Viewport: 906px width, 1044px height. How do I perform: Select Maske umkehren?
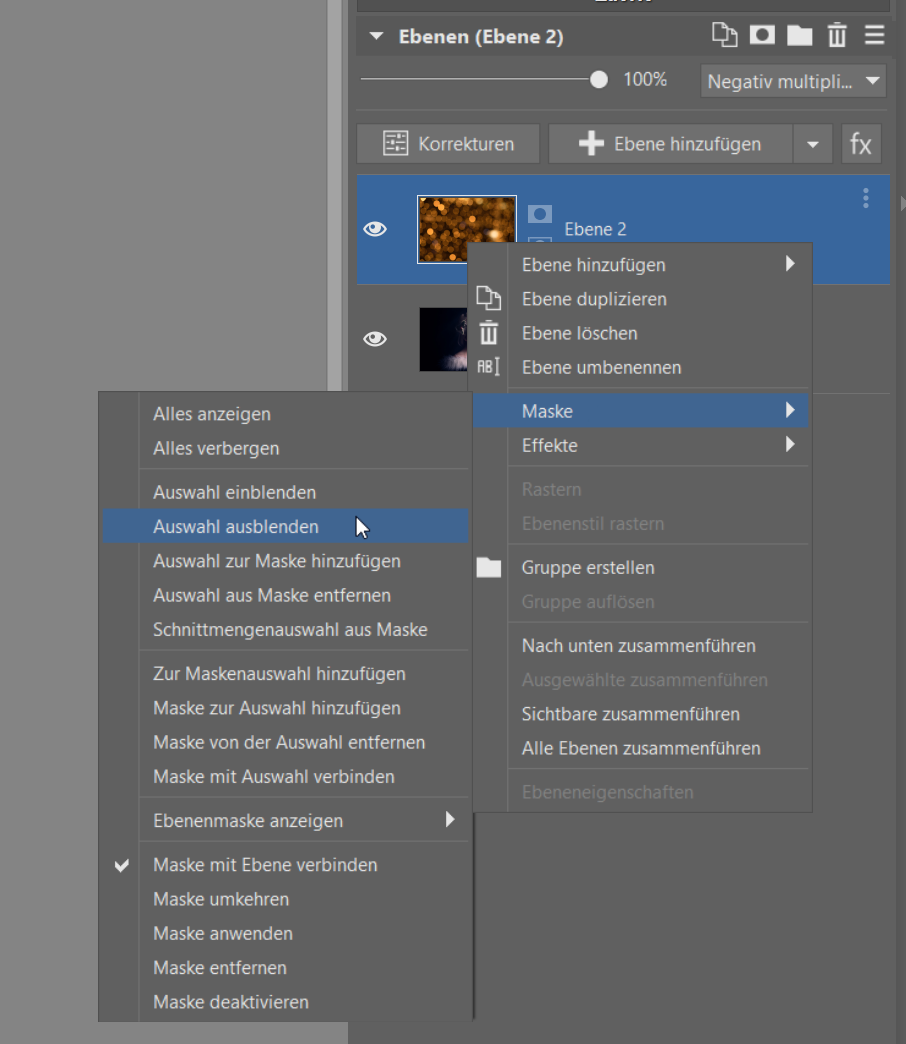click(286, 899)
